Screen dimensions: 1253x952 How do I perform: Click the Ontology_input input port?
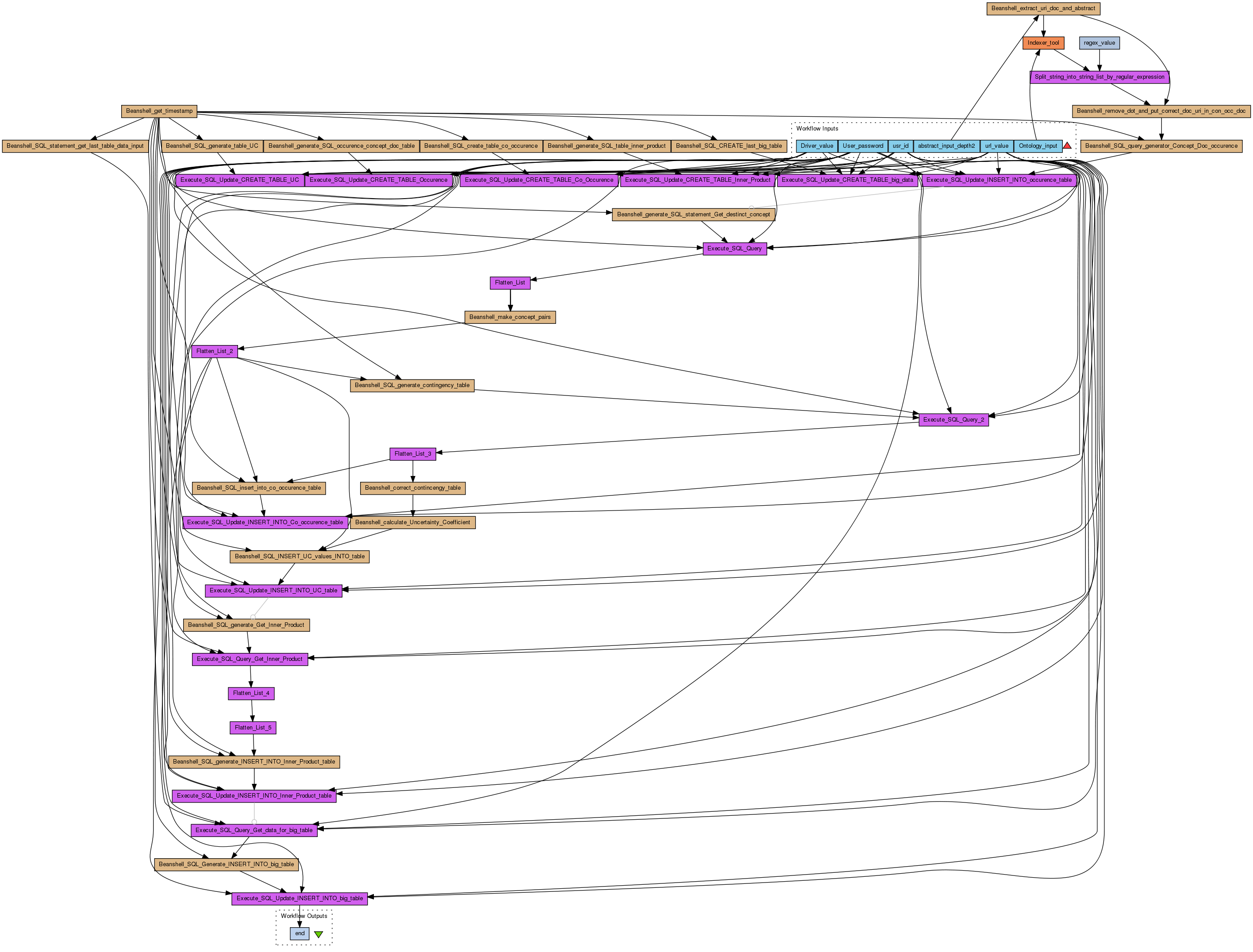[x=1038, y=146]
